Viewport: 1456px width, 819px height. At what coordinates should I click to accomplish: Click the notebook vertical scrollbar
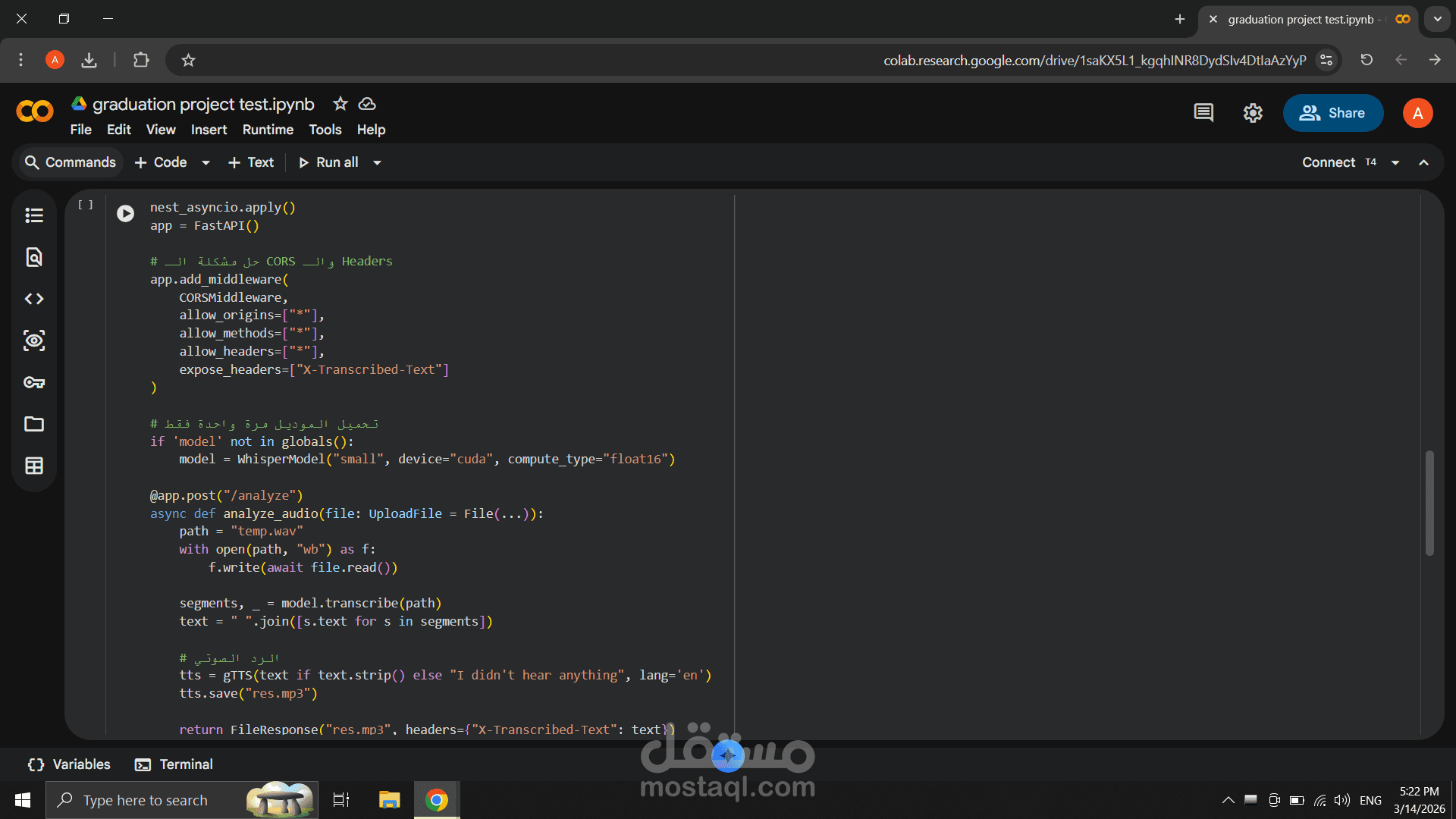tap(1429, 502)
